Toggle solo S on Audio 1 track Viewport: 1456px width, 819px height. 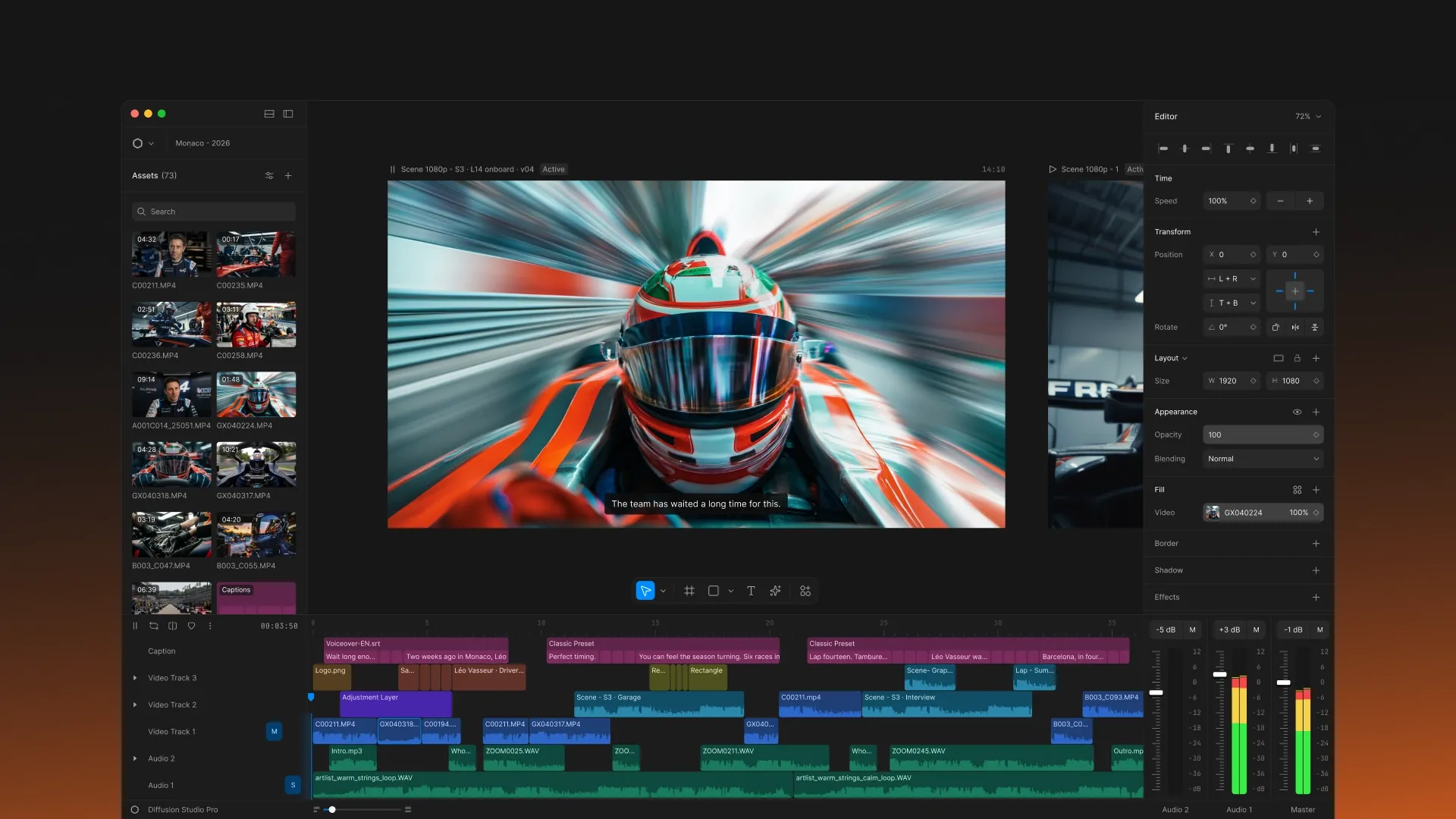point(293,785)
